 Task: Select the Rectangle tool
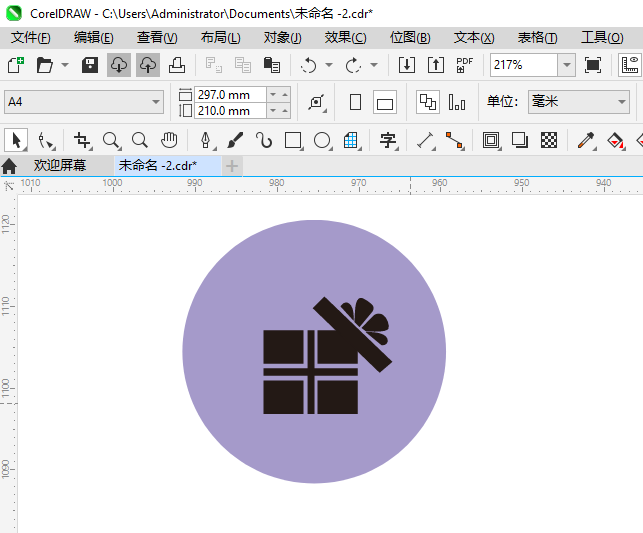click(x=293, y=141)
